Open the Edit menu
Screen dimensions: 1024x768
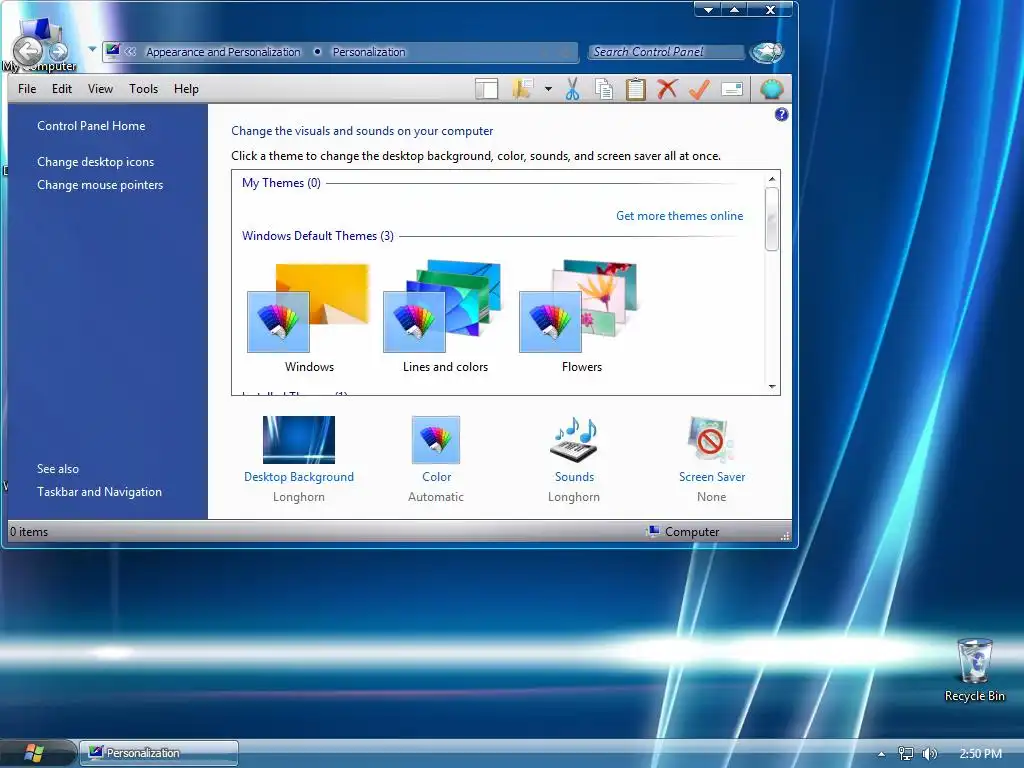point(62,89)
